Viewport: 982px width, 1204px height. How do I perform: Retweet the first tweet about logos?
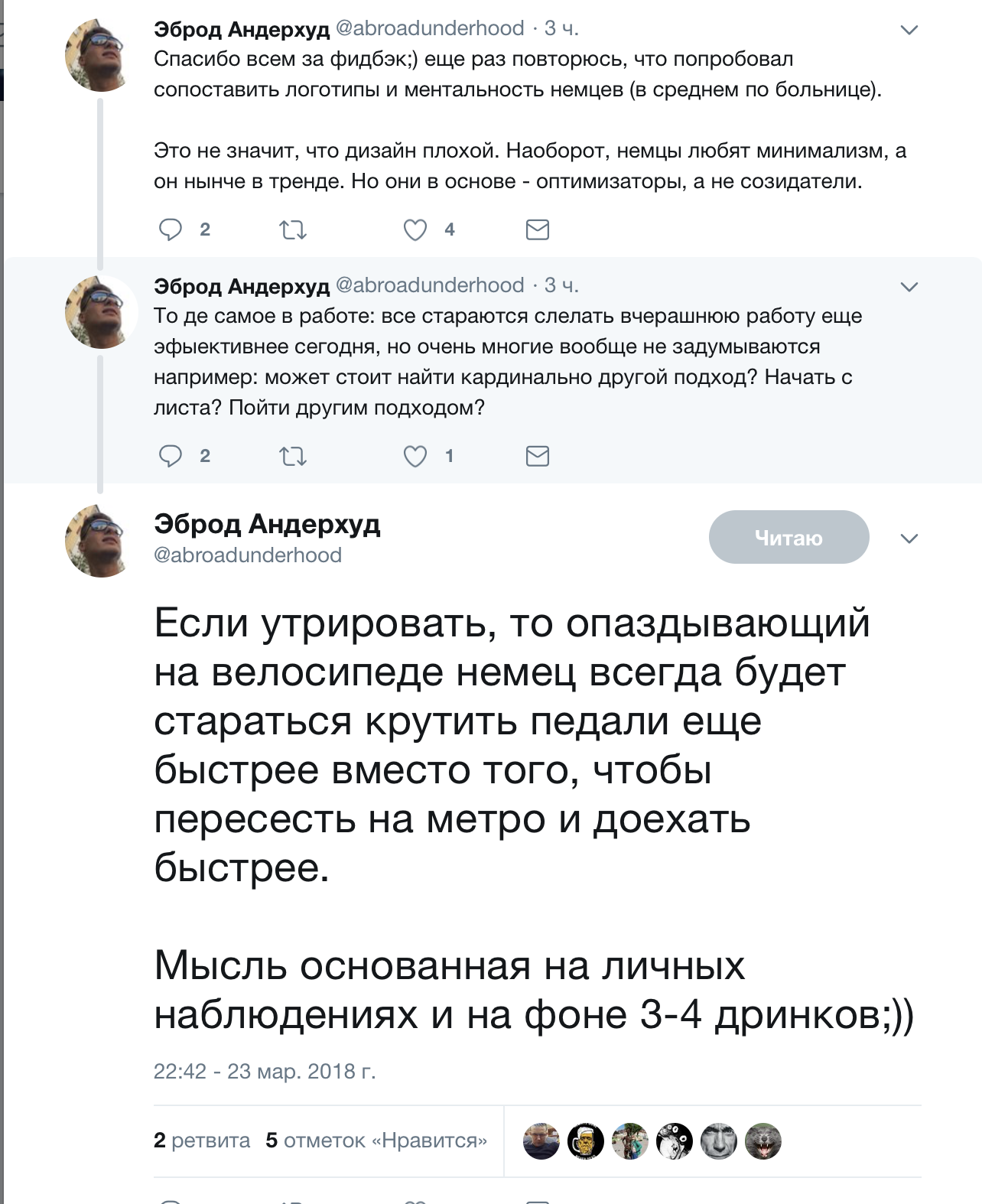click(x=293, y=229)
